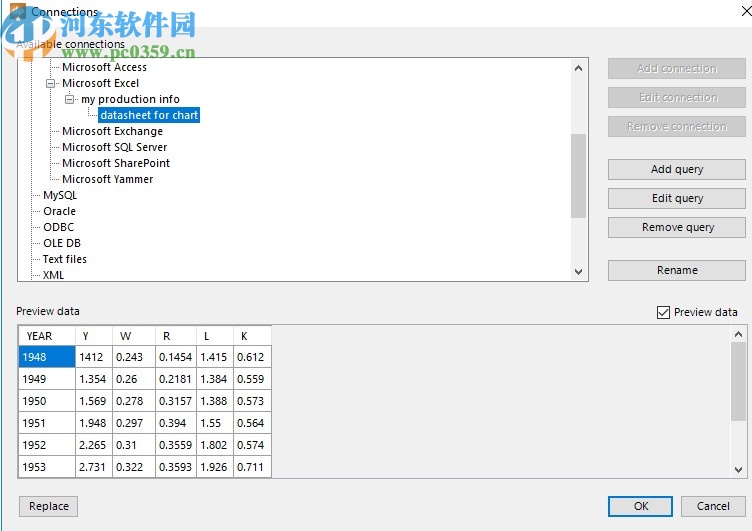Click the connections tree scroll up arrow
The image size is (752, 531).
[x=578, y=68]
